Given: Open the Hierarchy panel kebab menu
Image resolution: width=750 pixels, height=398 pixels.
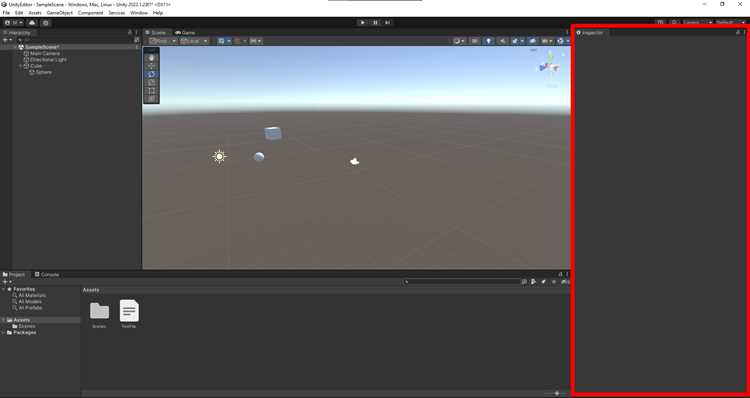Looking at the screenshot, I should click(136, 33).
